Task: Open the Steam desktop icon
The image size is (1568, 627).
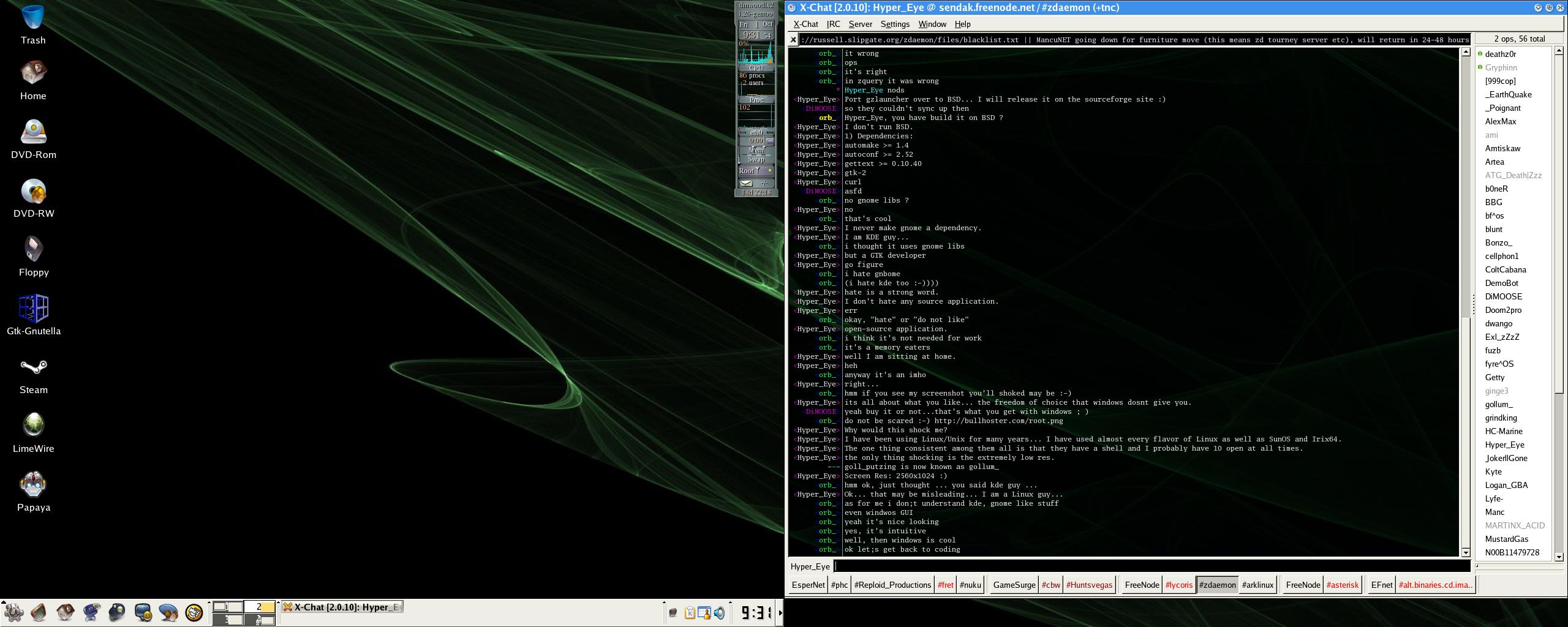Action: pos(33,367)
